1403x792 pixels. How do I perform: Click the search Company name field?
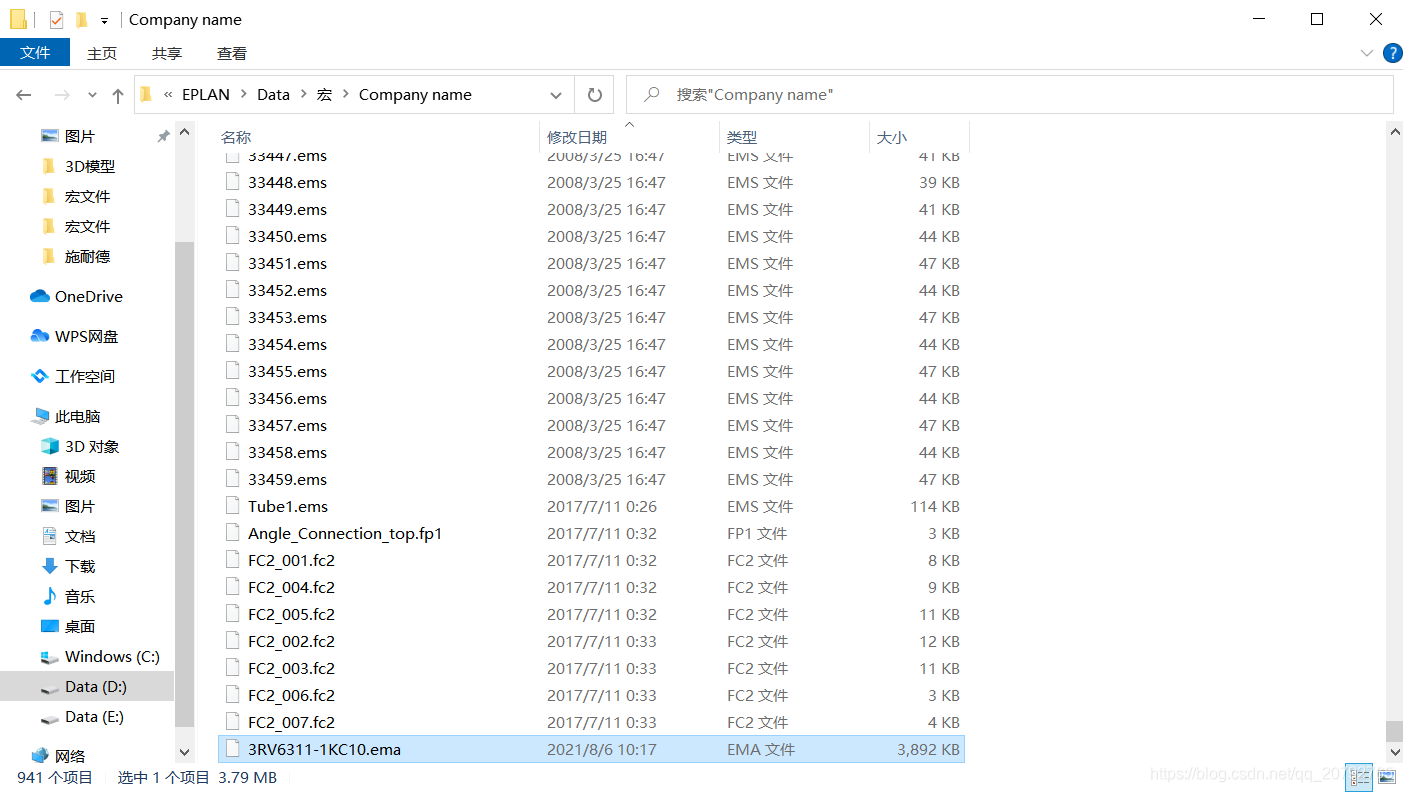click(x=1009, y=95)
